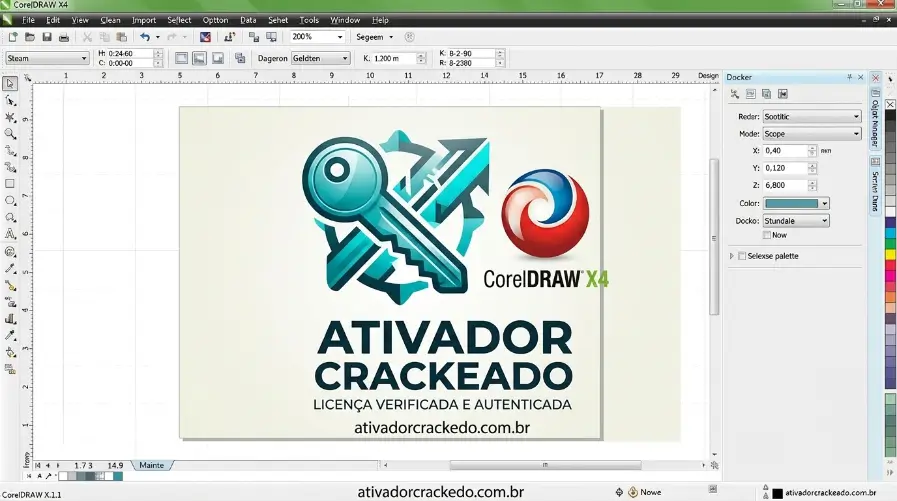Open the Window menu

click(345, 20)
